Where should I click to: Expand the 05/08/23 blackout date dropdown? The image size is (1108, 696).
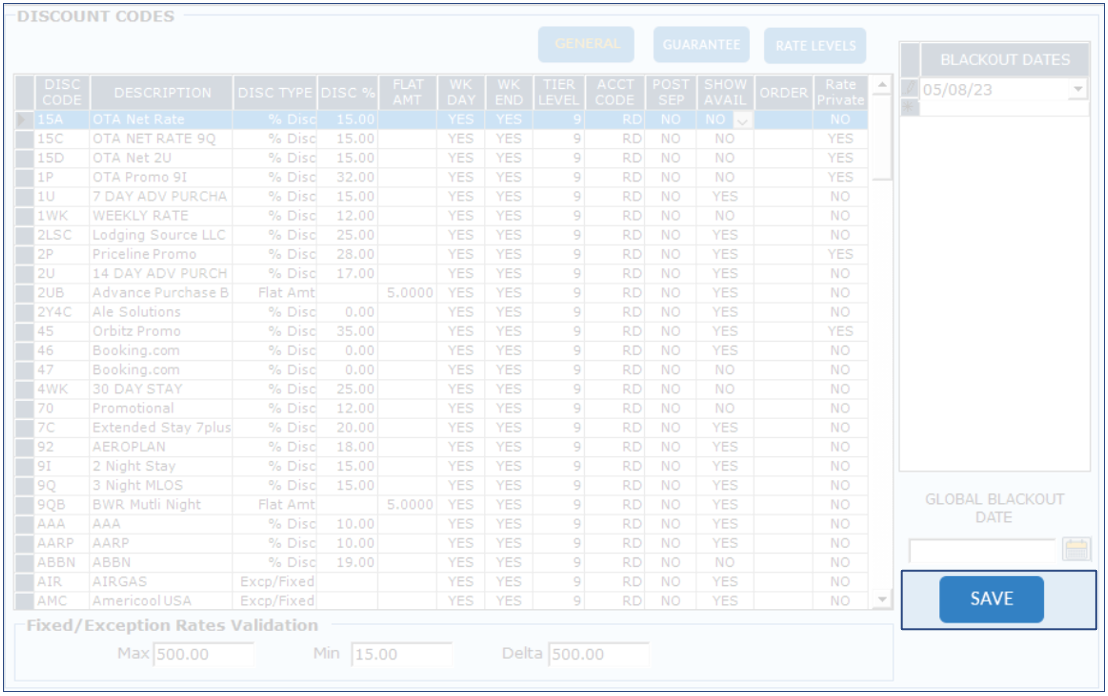pos(1077,89)
